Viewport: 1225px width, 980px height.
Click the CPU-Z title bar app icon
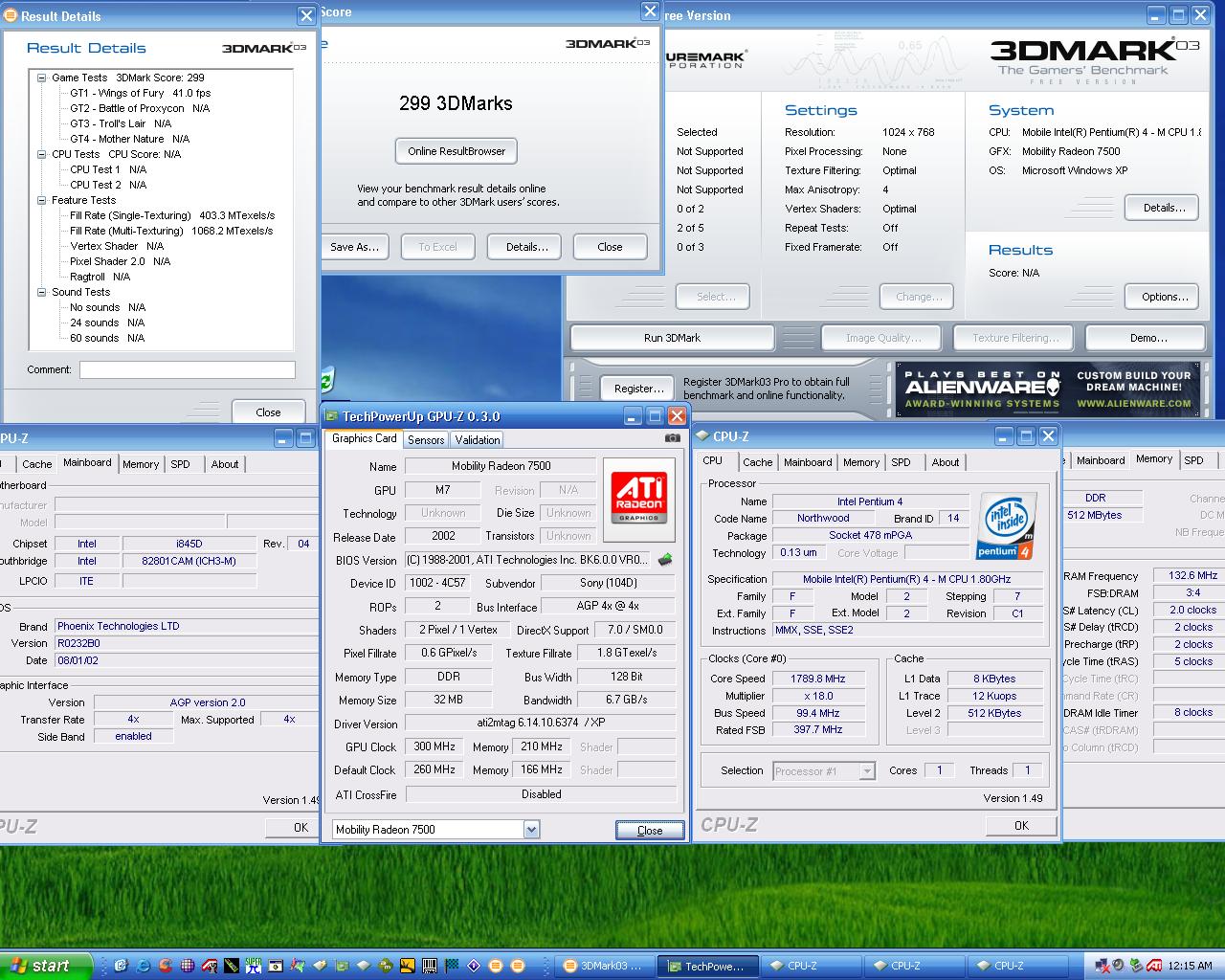point(702,436)
